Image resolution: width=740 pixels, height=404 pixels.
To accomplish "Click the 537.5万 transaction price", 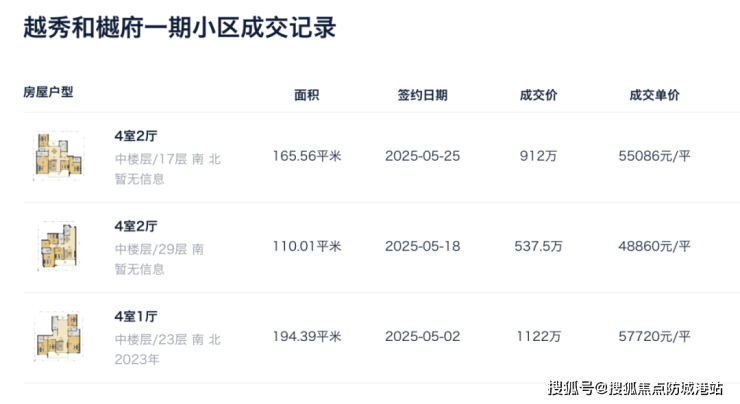I will coord(538,246).
